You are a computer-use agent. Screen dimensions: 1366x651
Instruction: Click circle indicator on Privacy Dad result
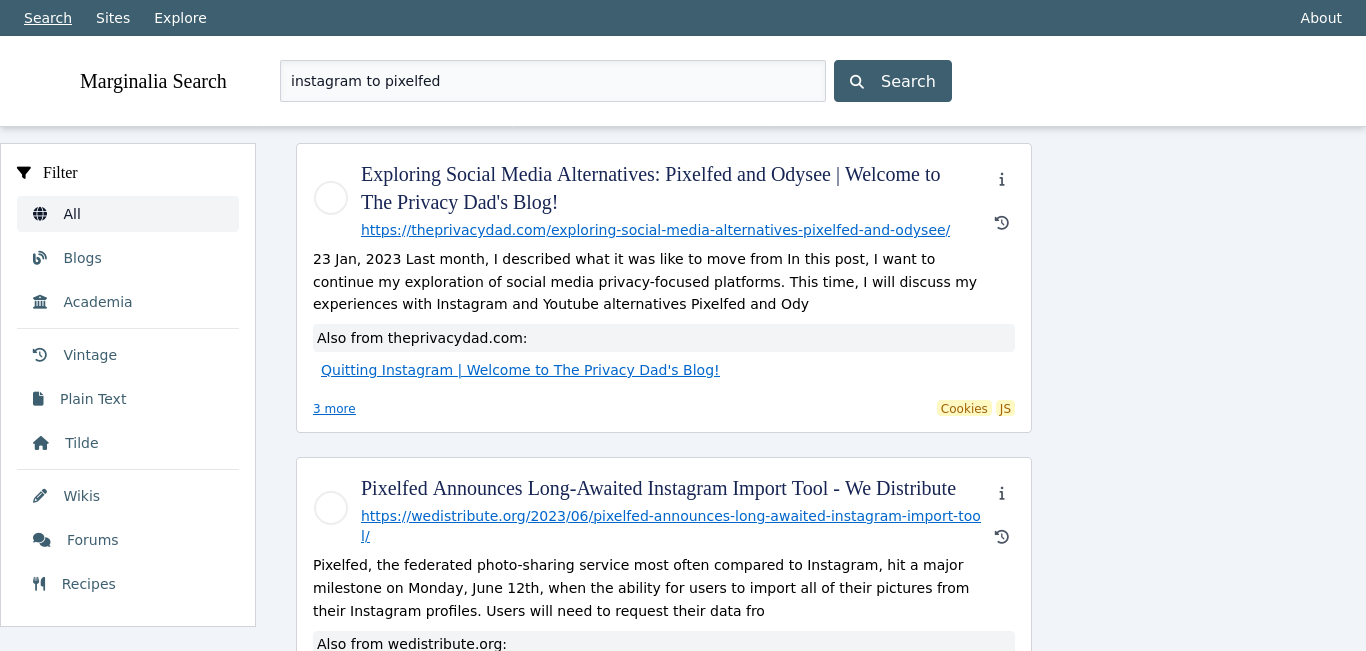(331, 198)
